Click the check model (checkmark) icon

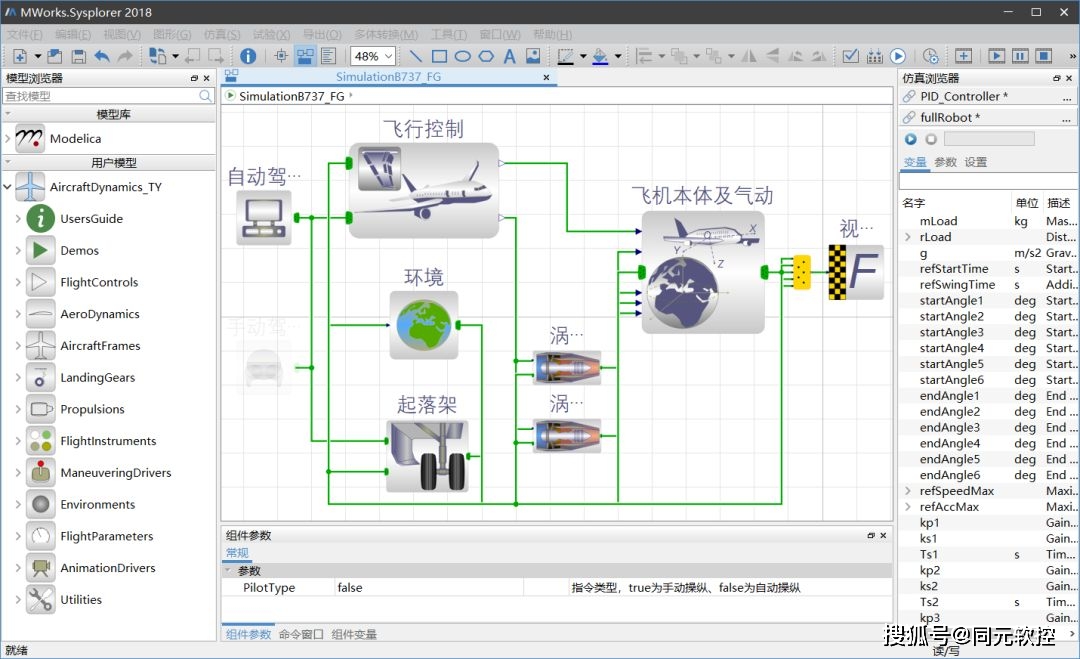point(851,56)
